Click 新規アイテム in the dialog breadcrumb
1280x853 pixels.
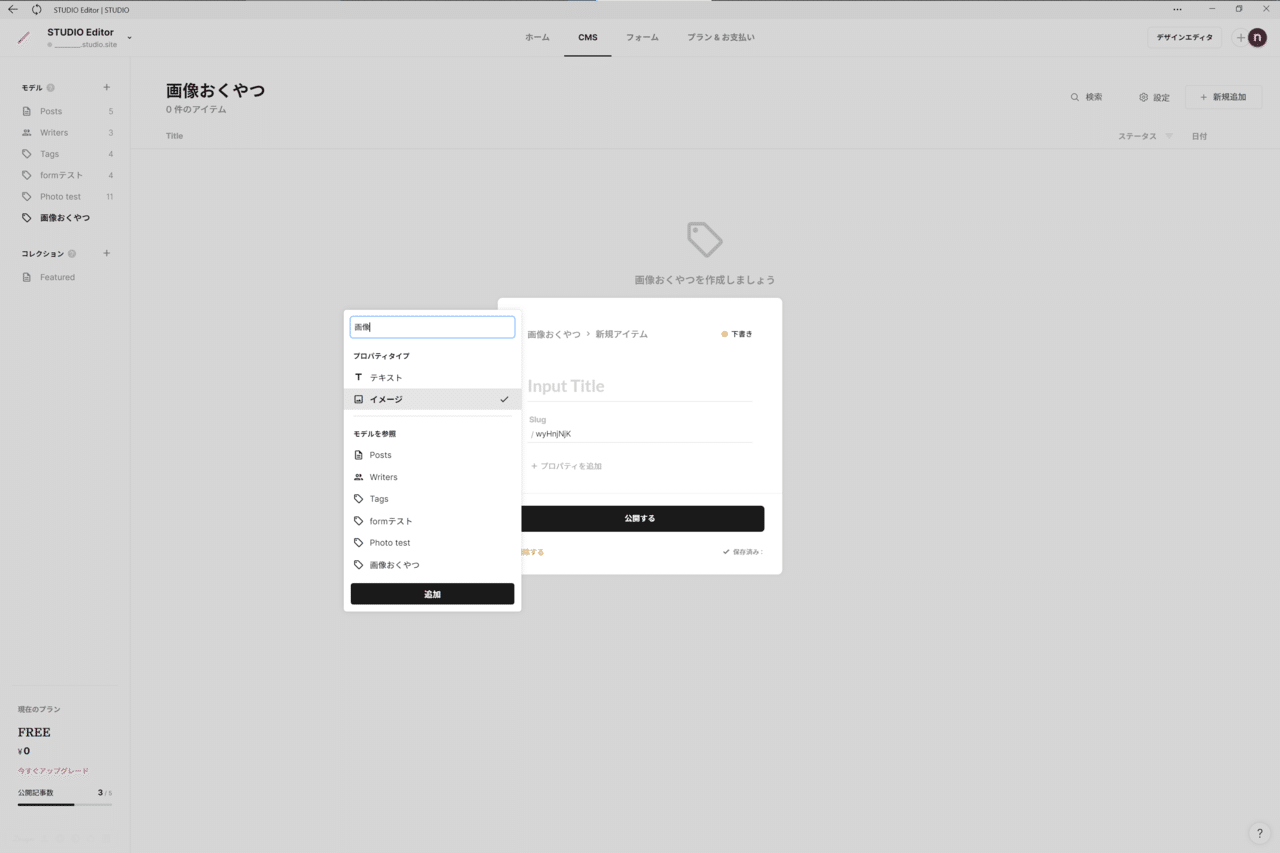tap(622, 334)
